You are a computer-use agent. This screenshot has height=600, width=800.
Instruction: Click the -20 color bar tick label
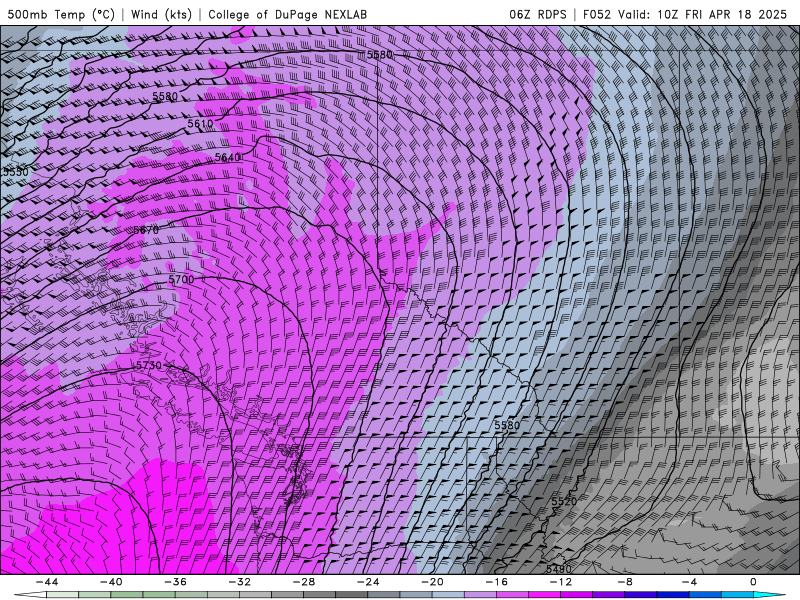(433, 582)
